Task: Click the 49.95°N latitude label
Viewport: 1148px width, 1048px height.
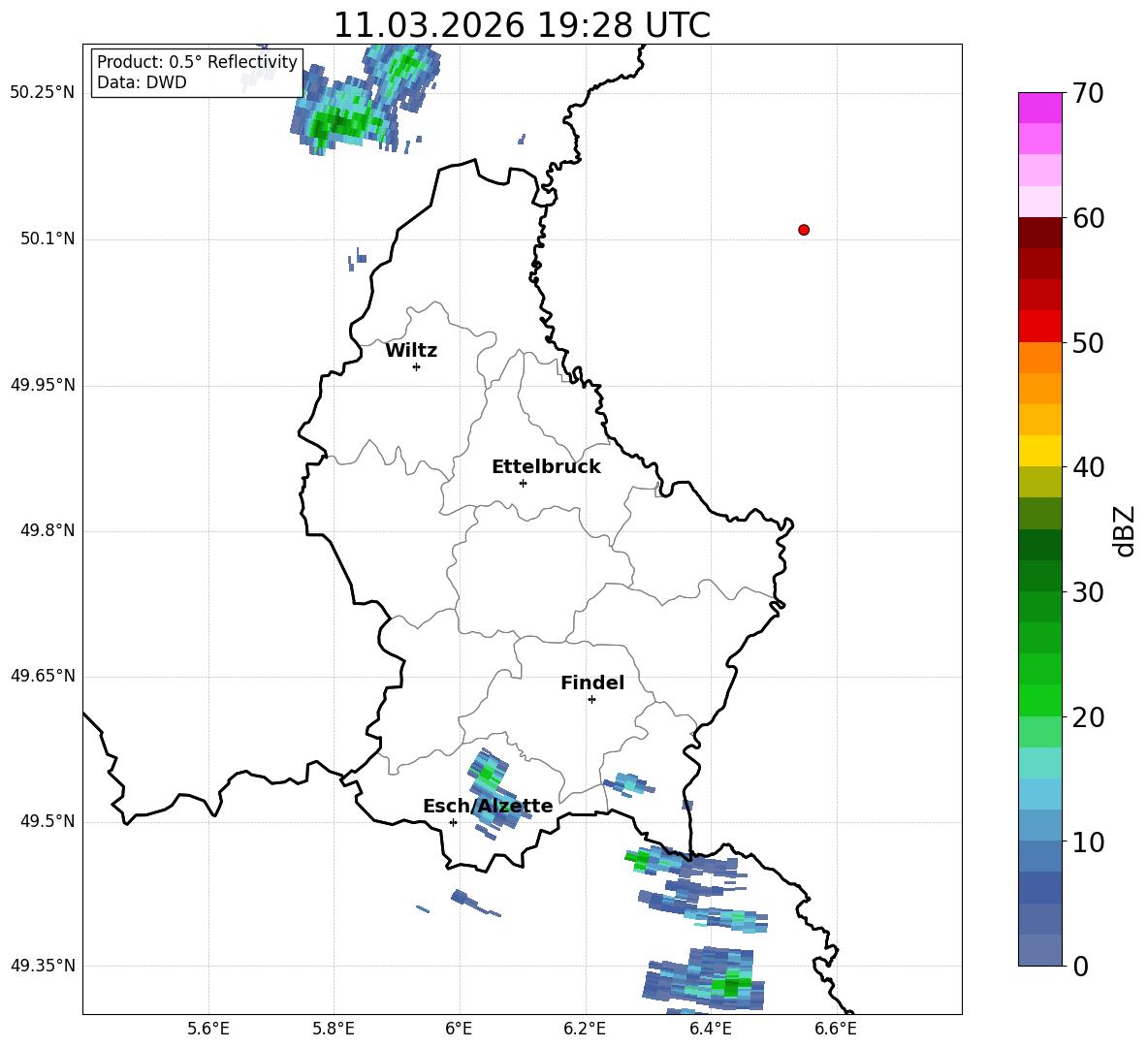Action: 43,385
